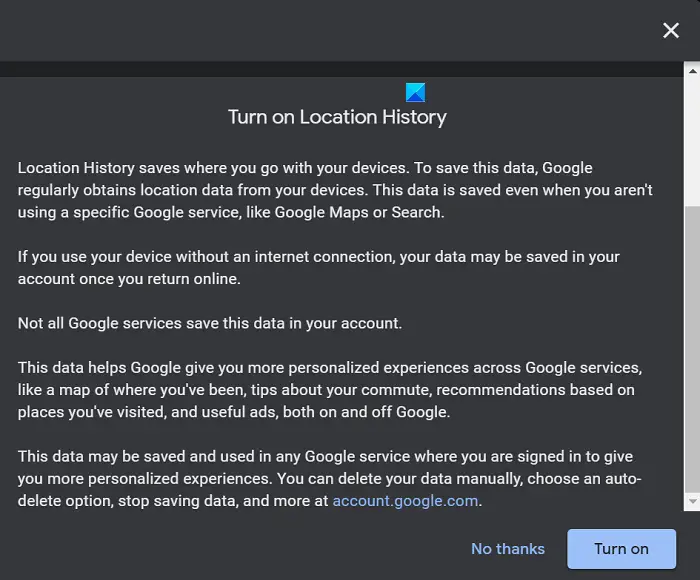Screen dimensions: 700x580
Task: Click the 'This data may be saved' paragraph
Action: pos(330,478)
